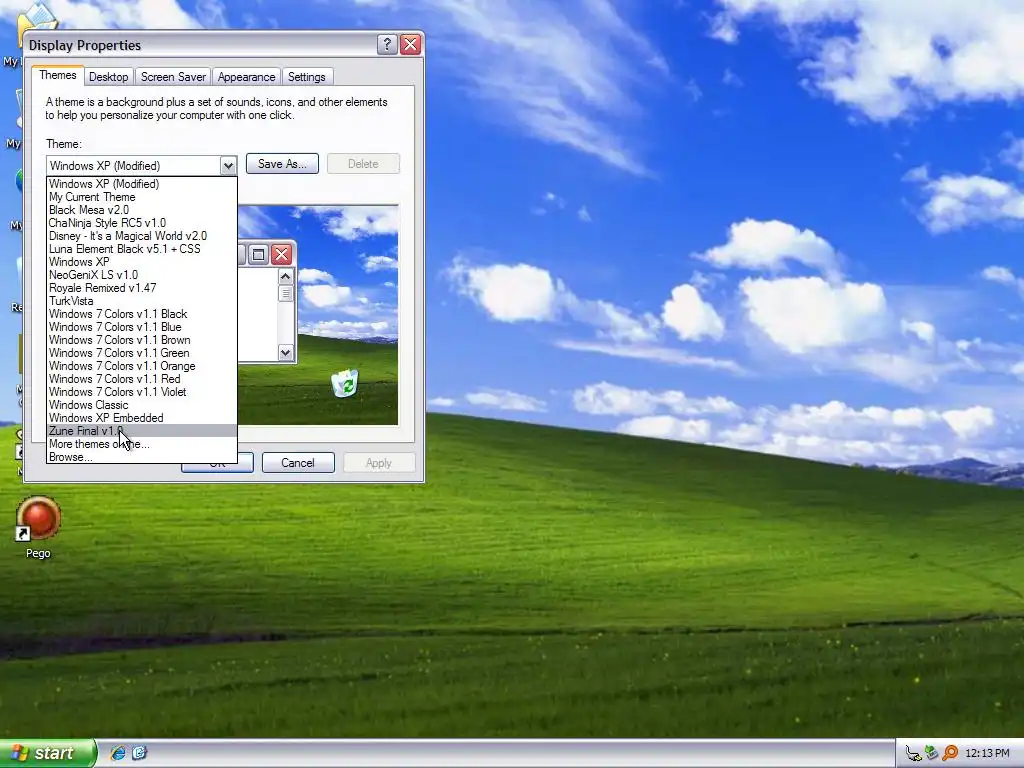Click the system clock showing 12:13 PM
The width and height of the screenshot is (1024, 768).
click(x=987, y=754)
